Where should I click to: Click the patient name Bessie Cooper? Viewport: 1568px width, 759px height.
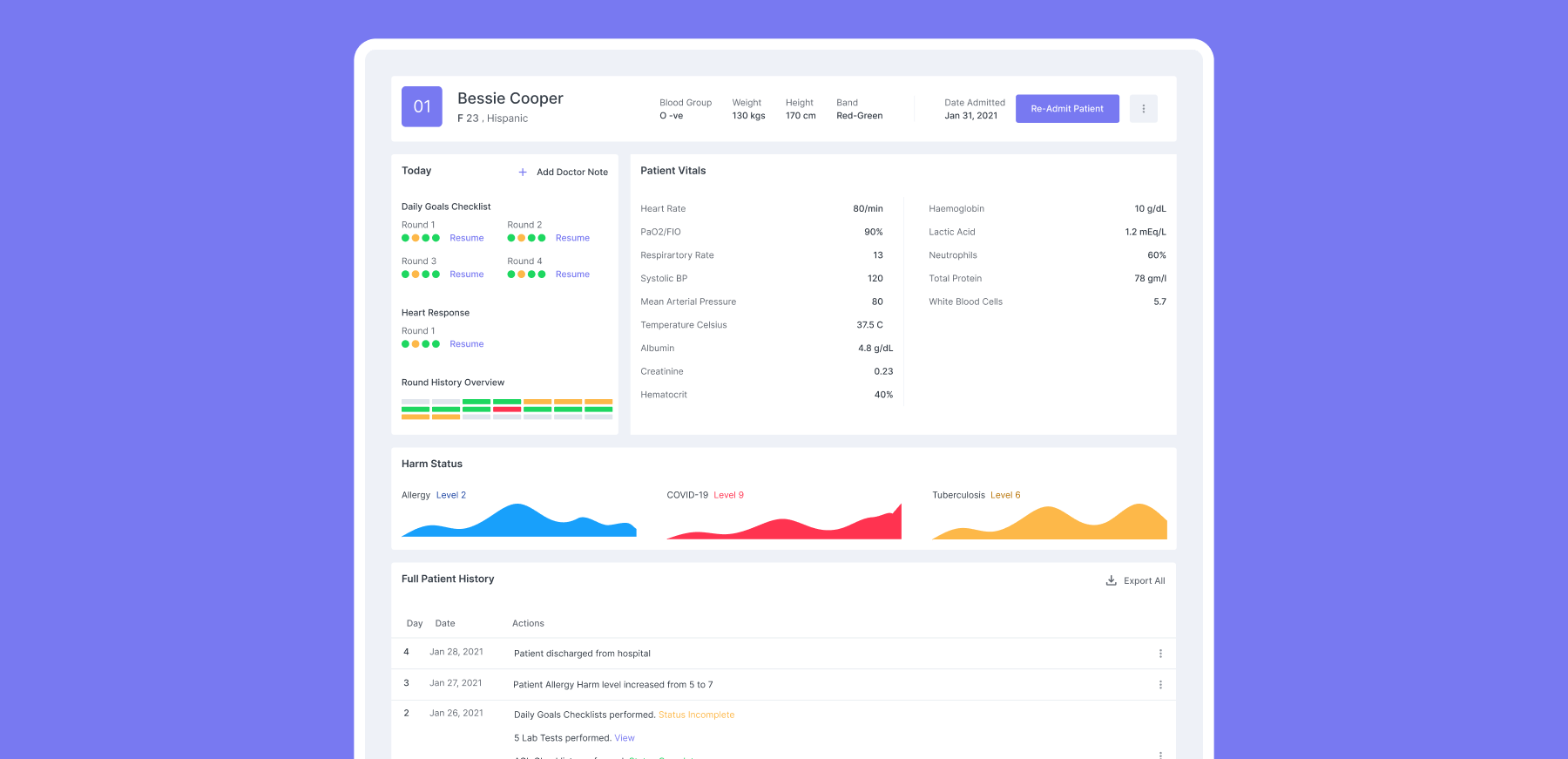[x=510, y=98]
